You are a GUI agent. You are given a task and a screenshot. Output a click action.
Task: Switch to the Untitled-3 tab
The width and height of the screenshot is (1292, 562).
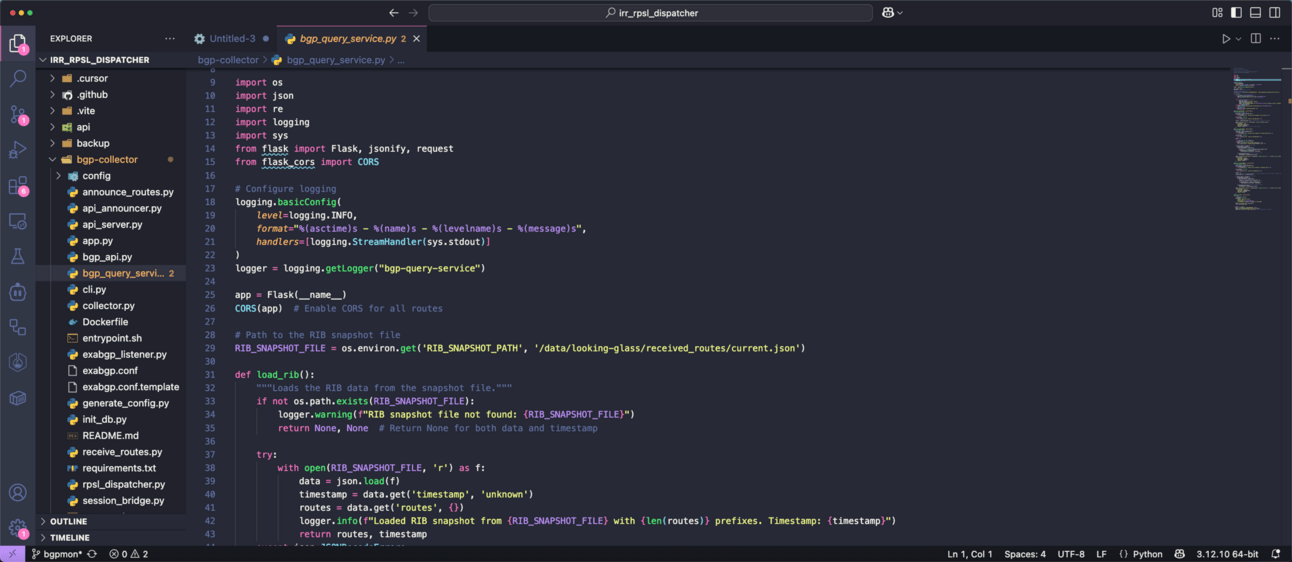pos(232,39)
